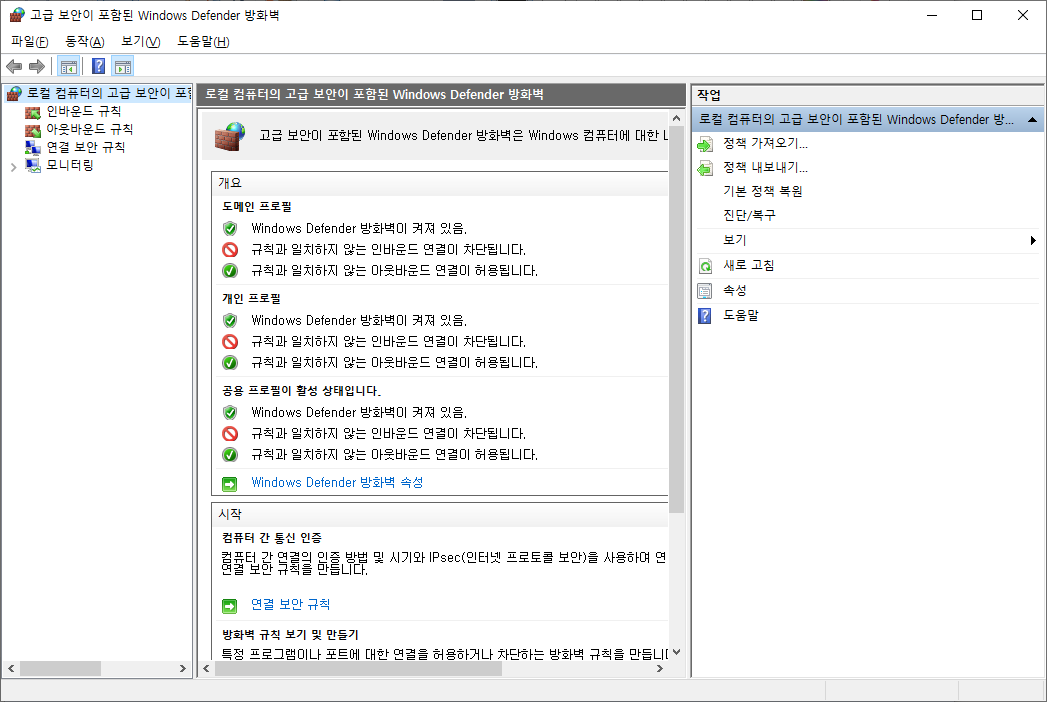Collapse the actions section header arrow
This screenshot has height=702, width=1047.
(x=1032, y=120)
